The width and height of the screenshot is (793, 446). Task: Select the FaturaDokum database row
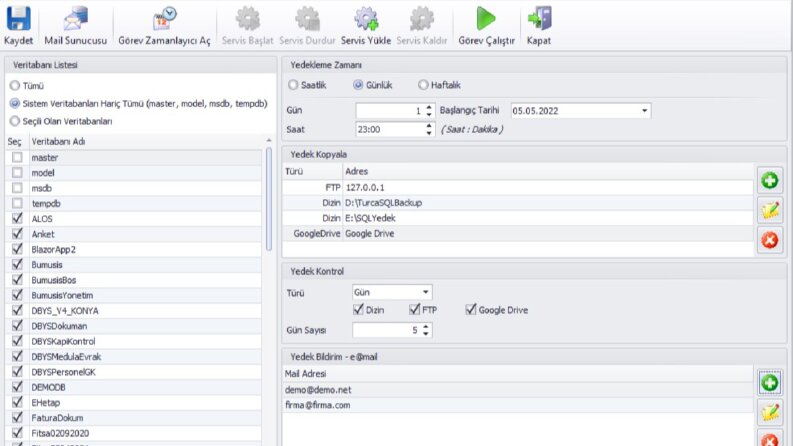click(135, 418)
